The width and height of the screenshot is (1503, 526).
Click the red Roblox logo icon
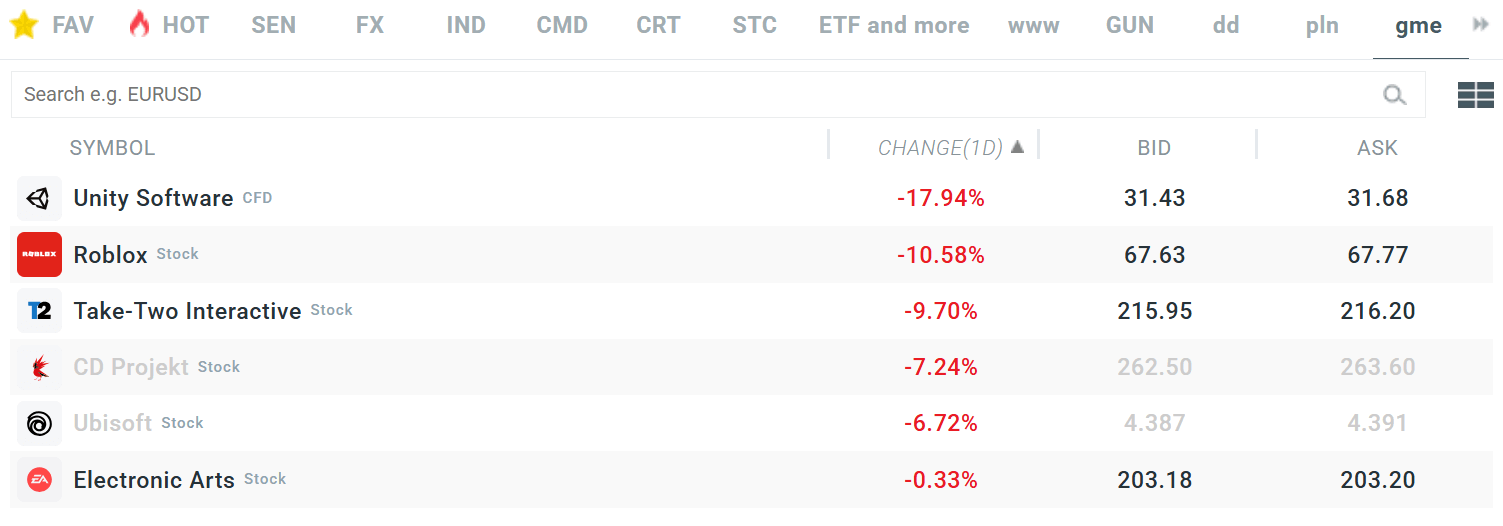tap(39, 255)
